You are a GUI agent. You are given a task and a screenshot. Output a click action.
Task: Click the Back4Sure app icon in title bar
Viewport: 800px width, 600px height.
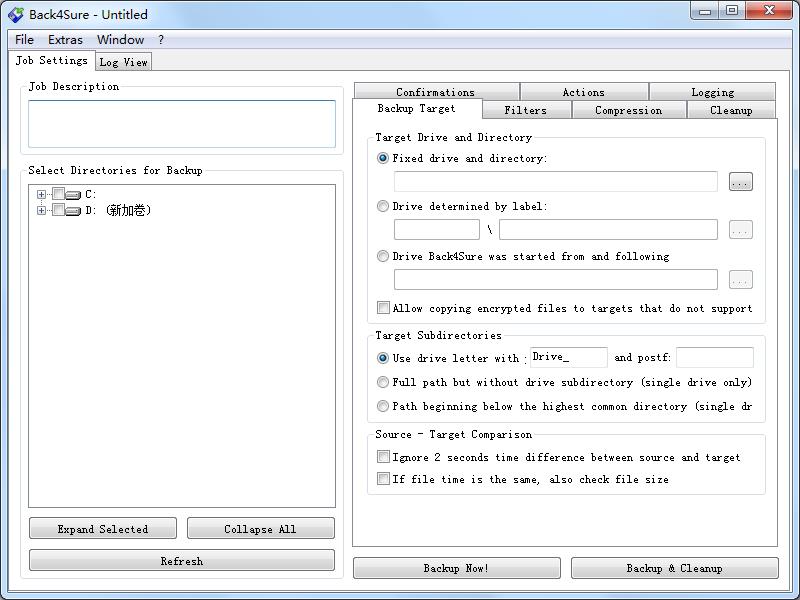click(15, 14)
